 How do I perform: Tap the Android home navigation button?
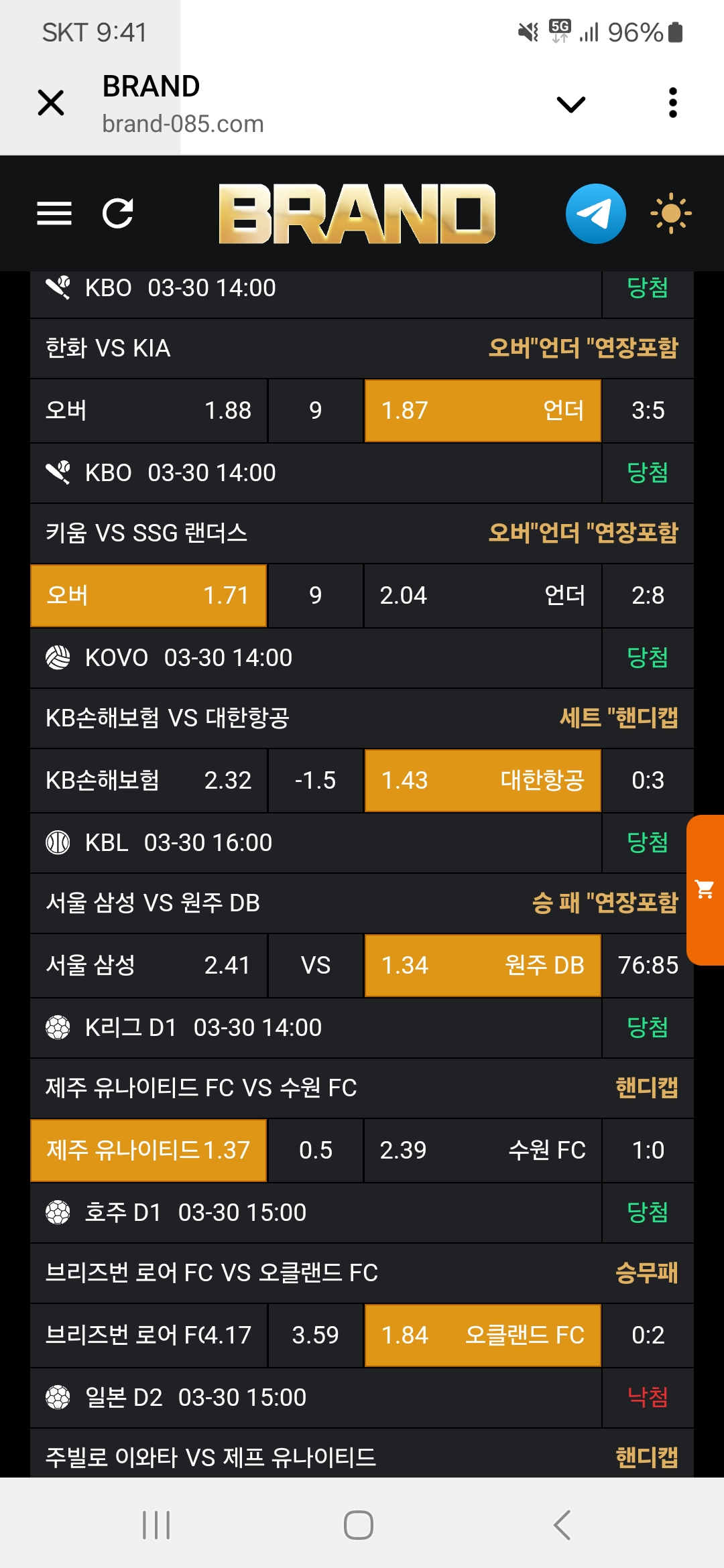pyautogui.click(x=359, y=1525)
